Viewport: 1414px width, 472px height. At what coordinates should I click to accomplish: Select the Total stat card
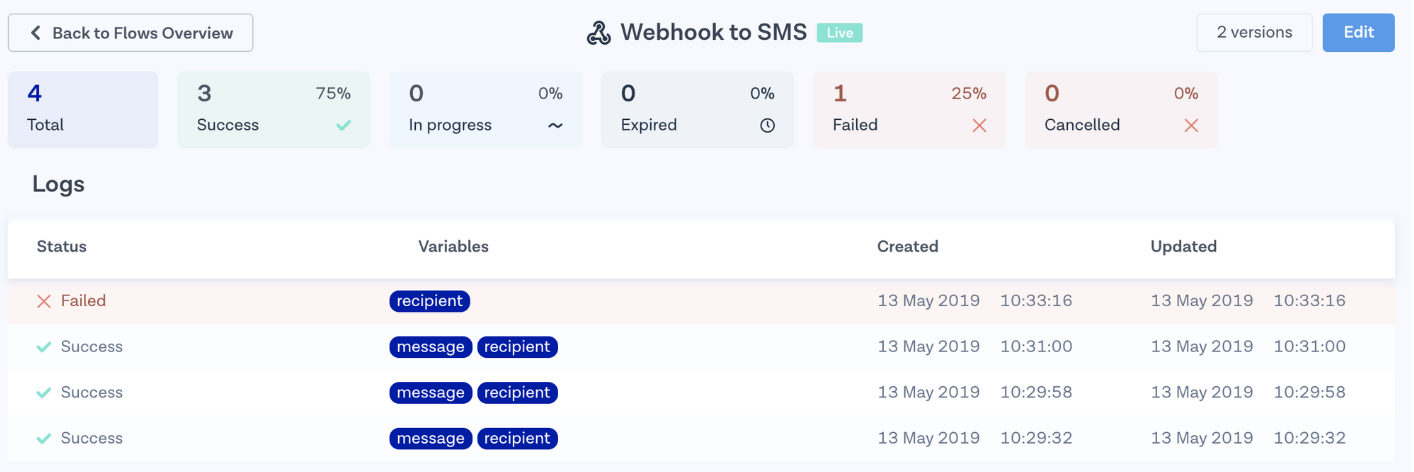(83, 110)
